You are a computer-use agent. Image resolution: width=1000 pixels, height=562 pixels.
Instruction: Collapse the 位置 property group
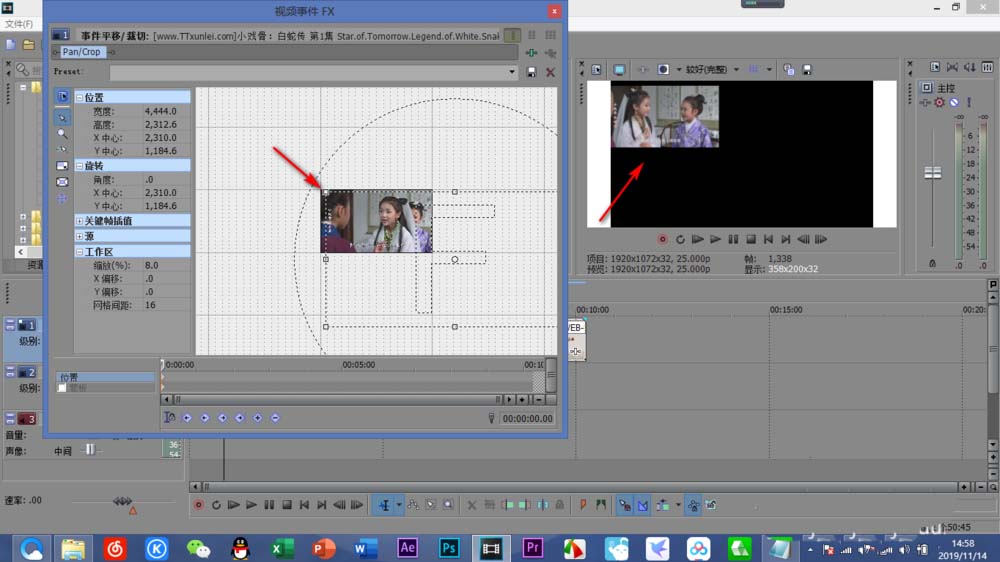80,98
